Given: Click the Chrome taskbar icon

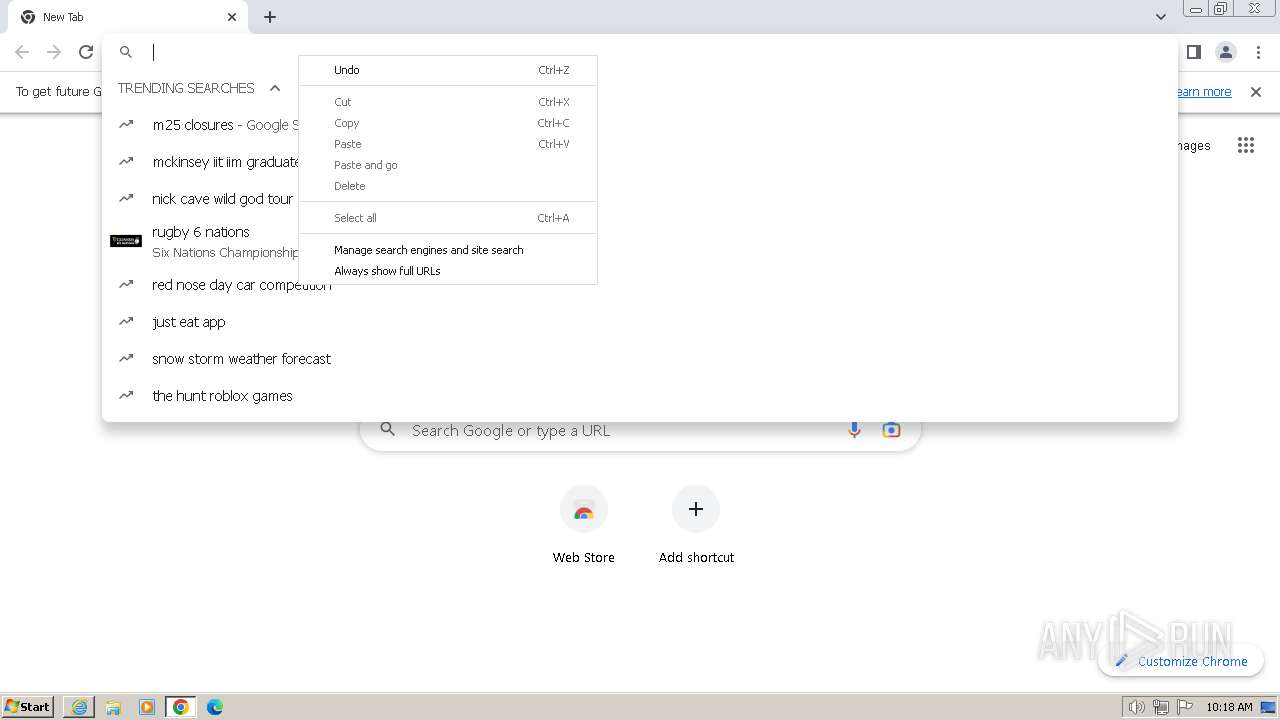Looking at the screenshot, I should click(x=181, y=707).
